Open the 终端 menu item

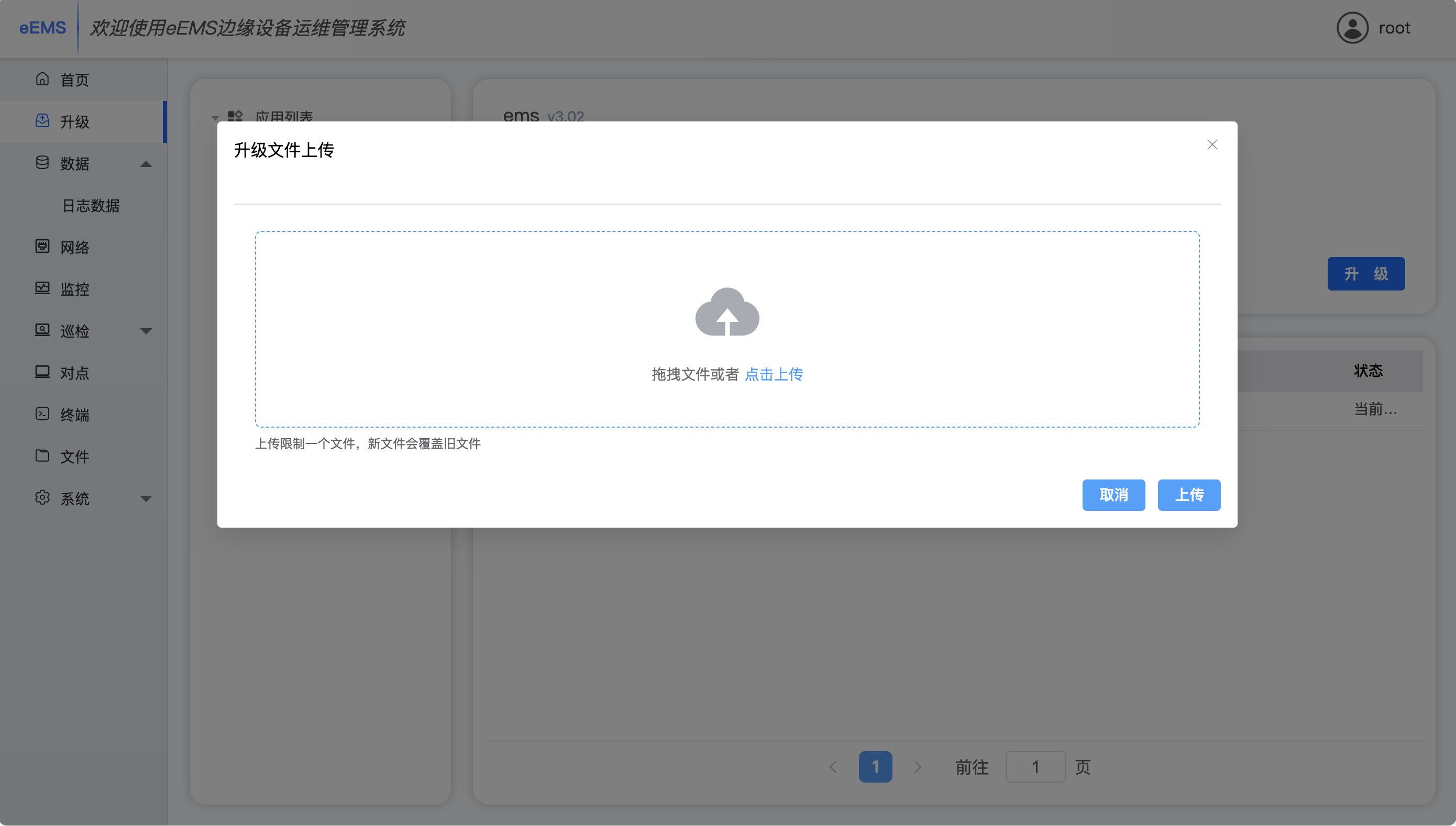pos(83,415)
